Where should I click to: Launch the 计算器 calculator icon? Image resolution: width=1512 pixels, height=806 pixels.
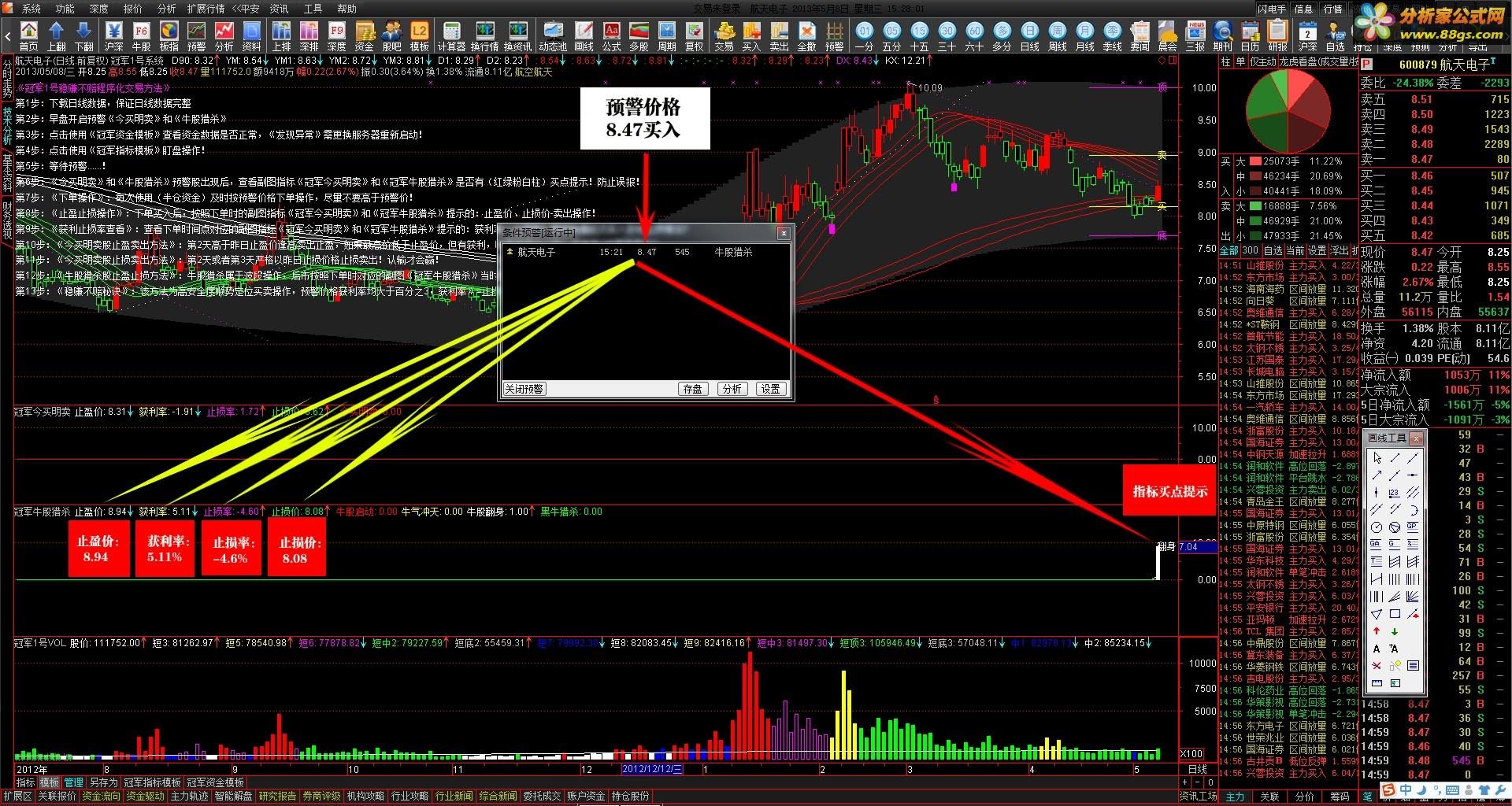(452, 35)
